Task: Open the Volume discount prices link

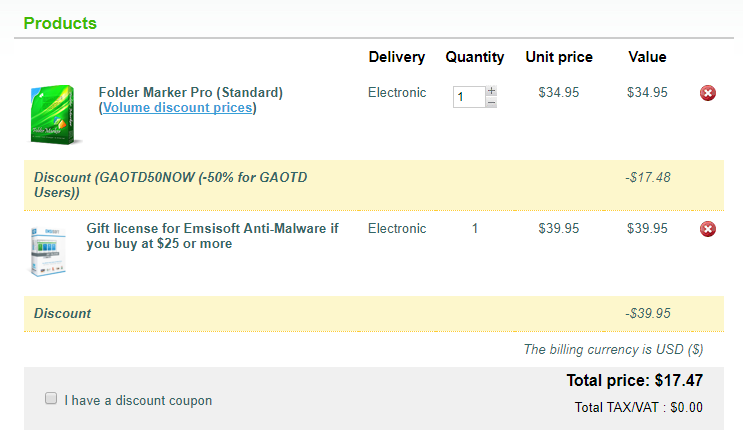Action: point(178,108)
